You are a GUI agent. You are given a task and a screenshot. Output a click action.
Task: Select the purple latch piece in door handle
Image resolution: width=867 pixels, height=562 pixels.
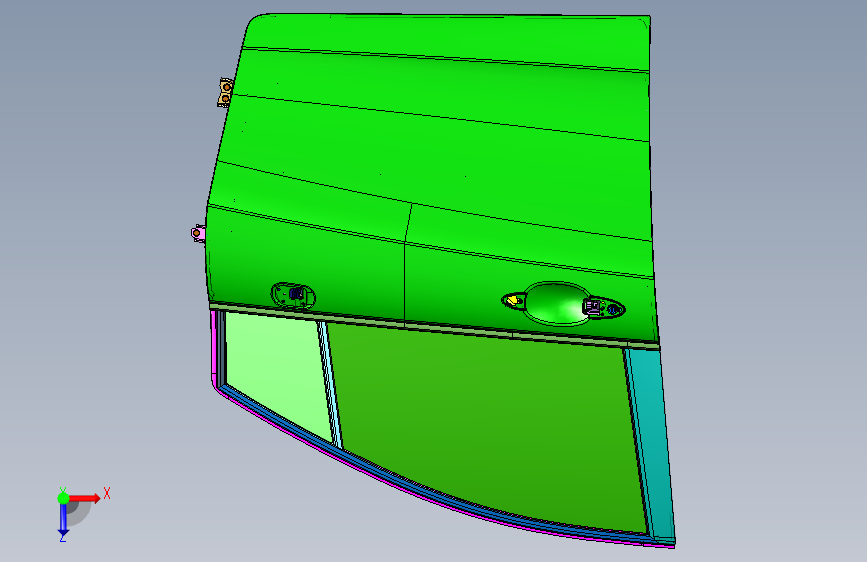point(593,306)
